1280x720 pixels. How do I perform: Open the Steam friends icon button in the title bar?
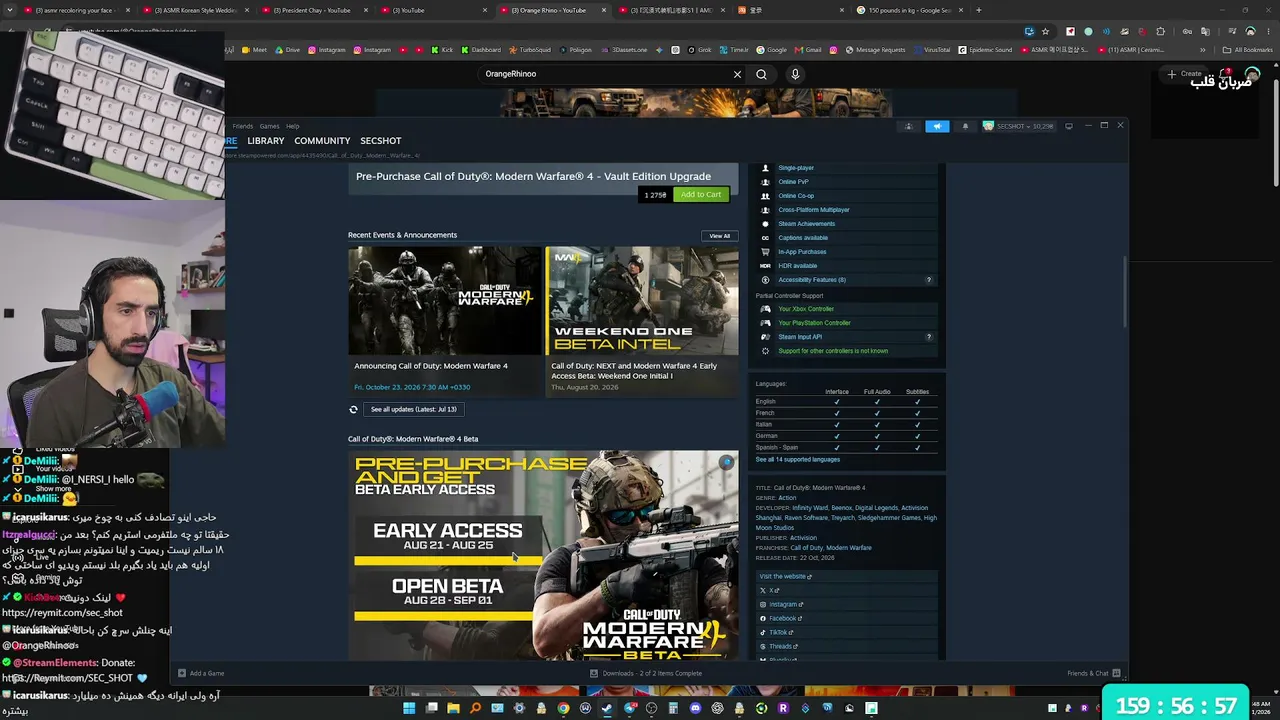[908, 126]
